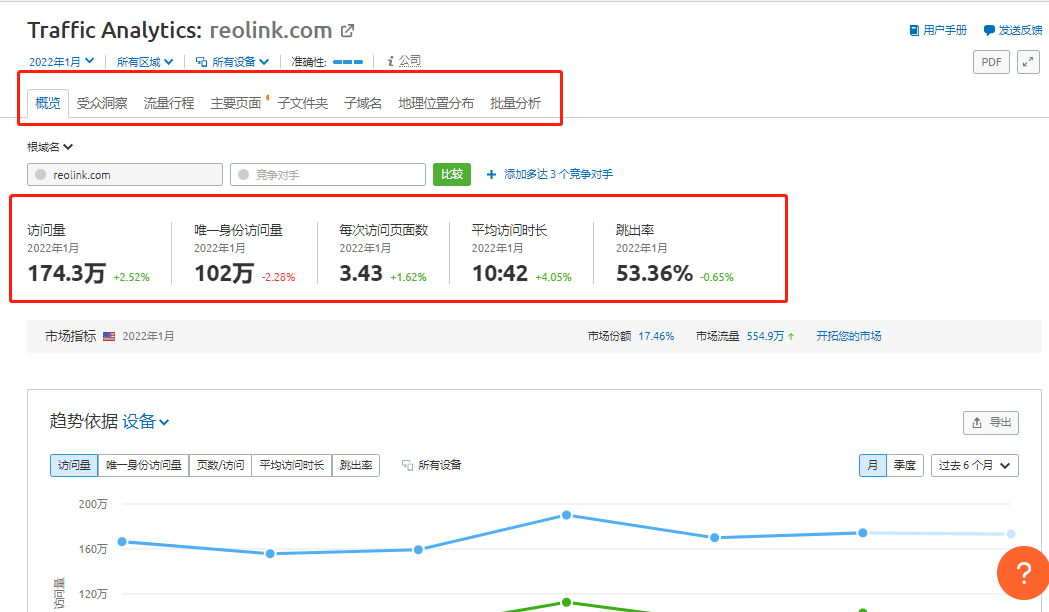Select the 月 granularity toggle
This screenshot has height=612, width=1049.
872,466
